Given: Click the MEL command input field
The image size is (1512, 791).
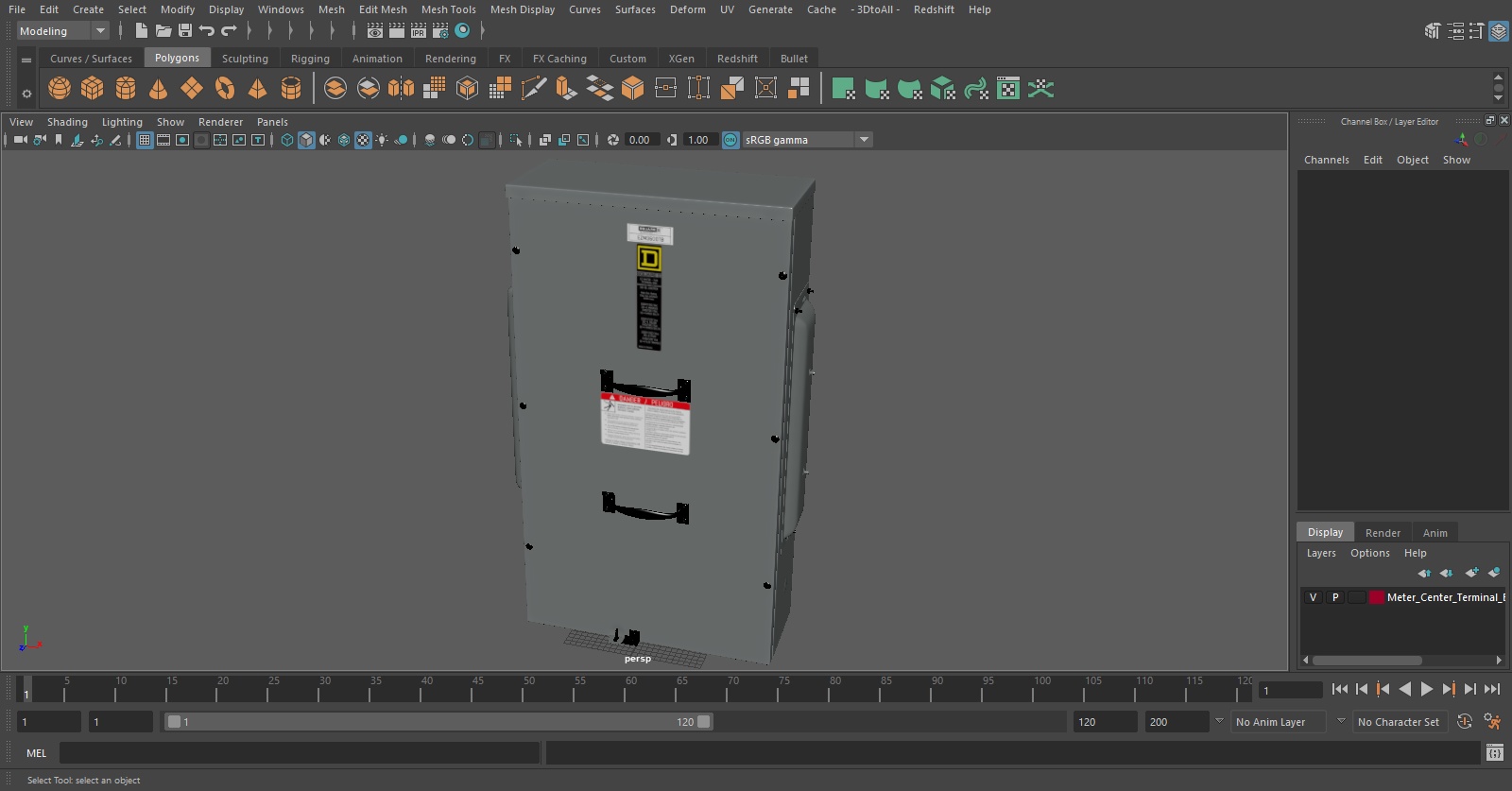Looking at the screenshot, I should (x=299, y=753).
